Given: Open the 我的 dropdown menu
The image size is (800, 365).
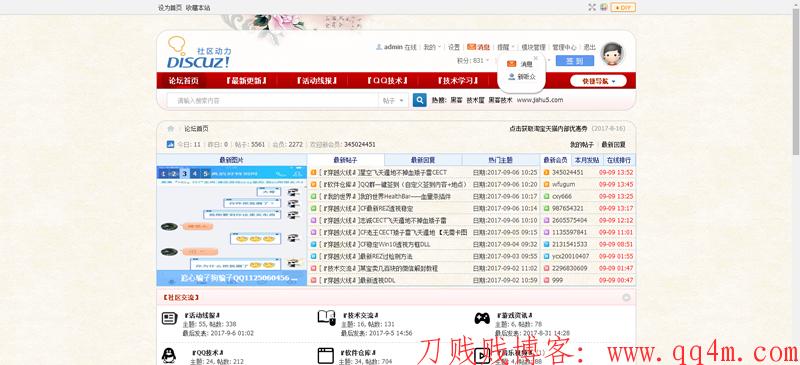Looking at the screenshot, I should pos(432,47).
